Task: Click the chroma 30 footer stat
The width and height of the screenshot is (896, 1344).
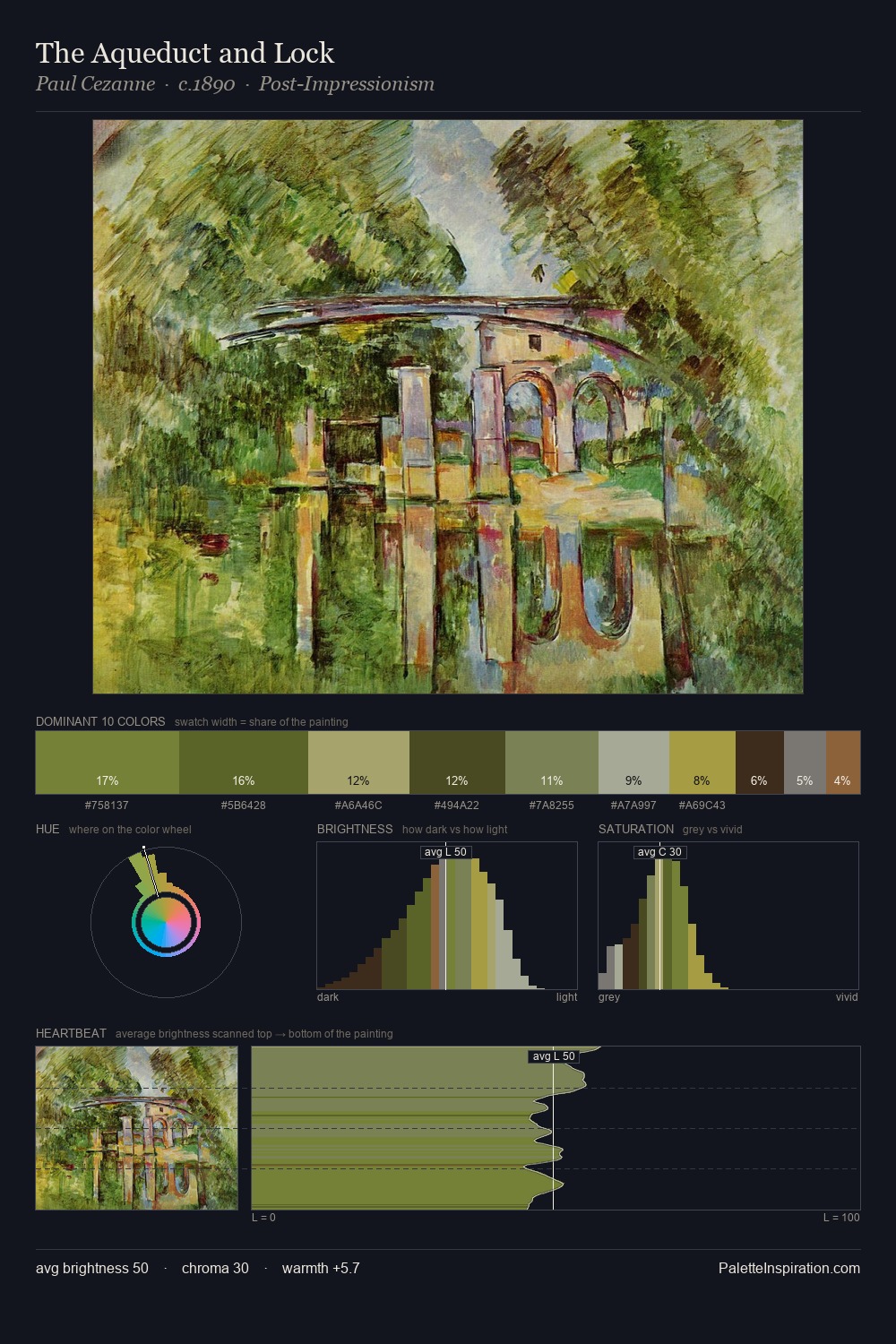Action: (x=215, y=1268)
